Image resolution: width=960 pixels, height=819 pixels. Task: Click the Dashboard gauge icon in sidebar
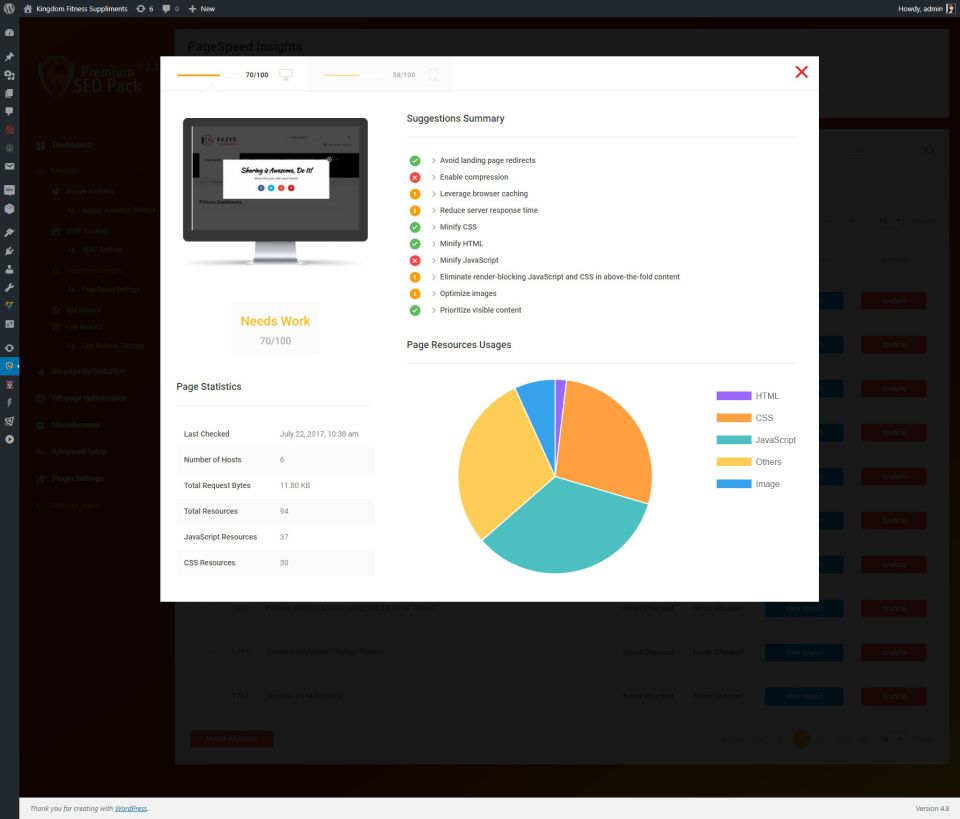coord(9,33)
